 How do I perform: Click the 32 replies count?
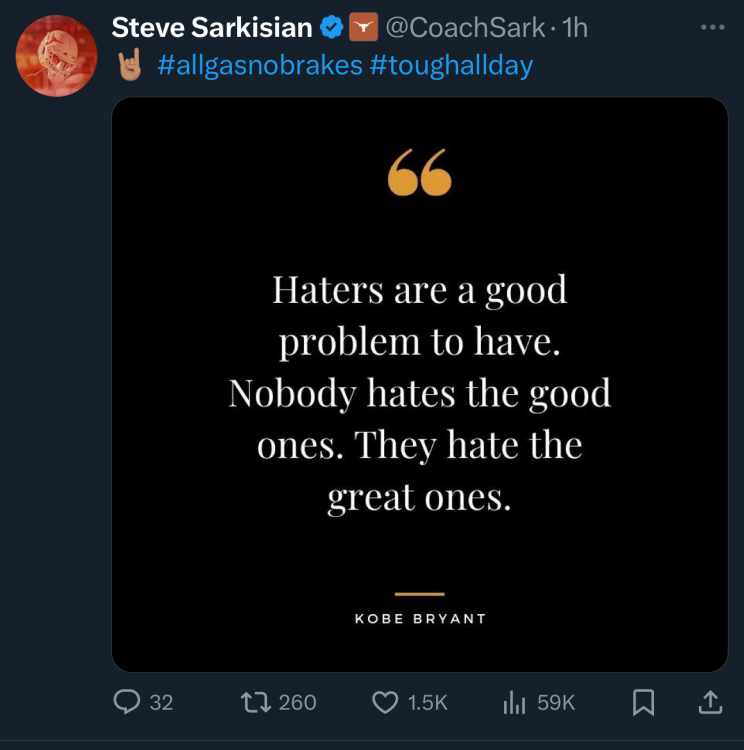coord(161,703)
